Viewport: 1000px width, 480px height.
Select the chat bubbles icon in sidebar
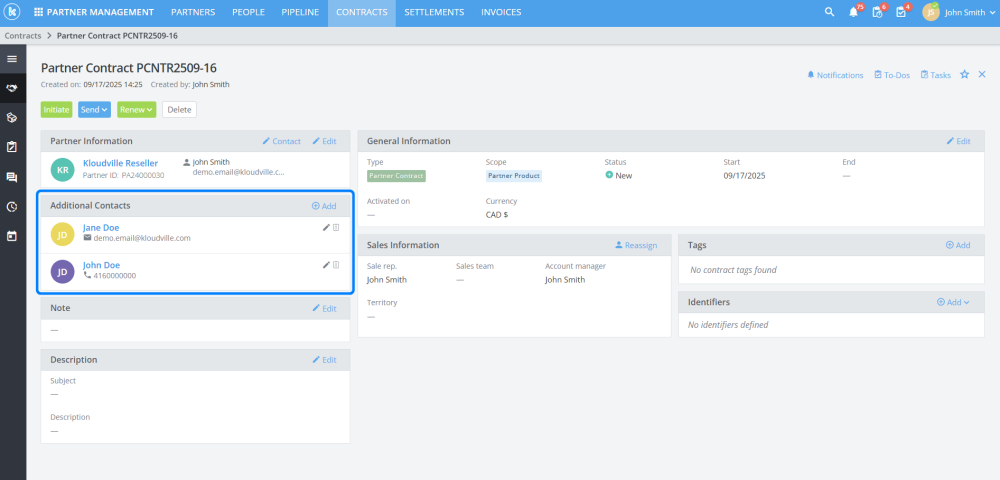11,177
